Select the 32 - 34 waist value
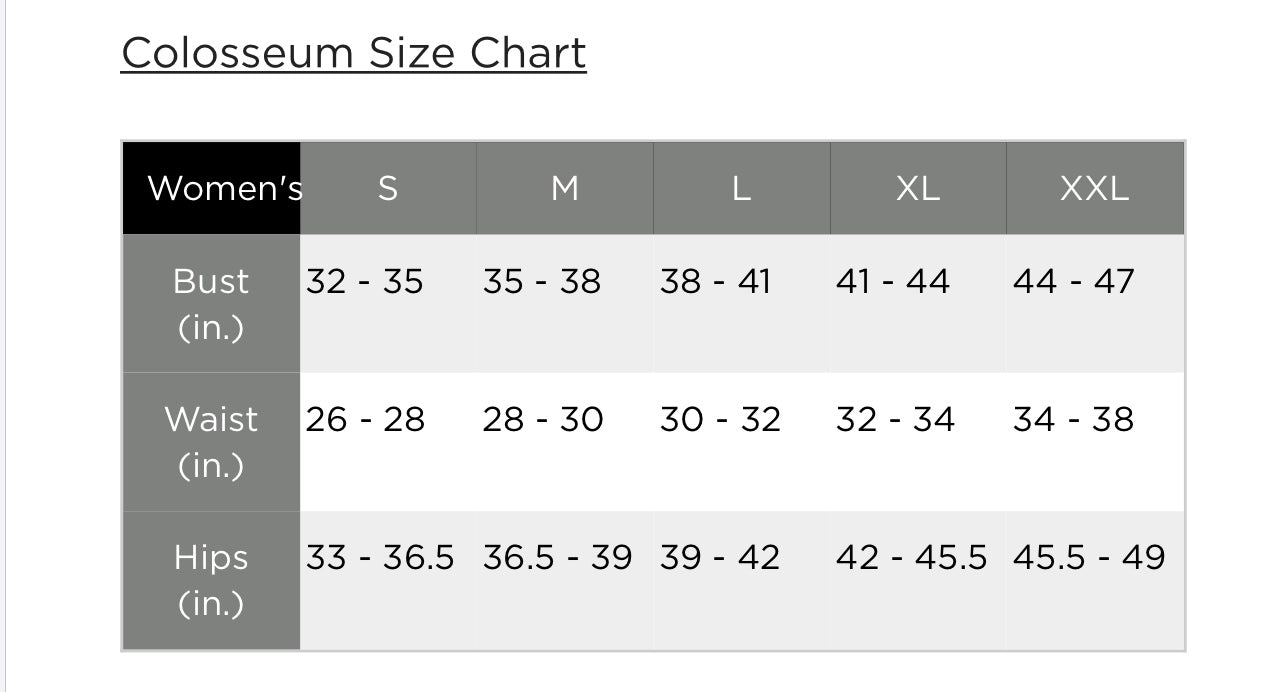The height and width of the screenshot is (692, 1263). [895, 420]
